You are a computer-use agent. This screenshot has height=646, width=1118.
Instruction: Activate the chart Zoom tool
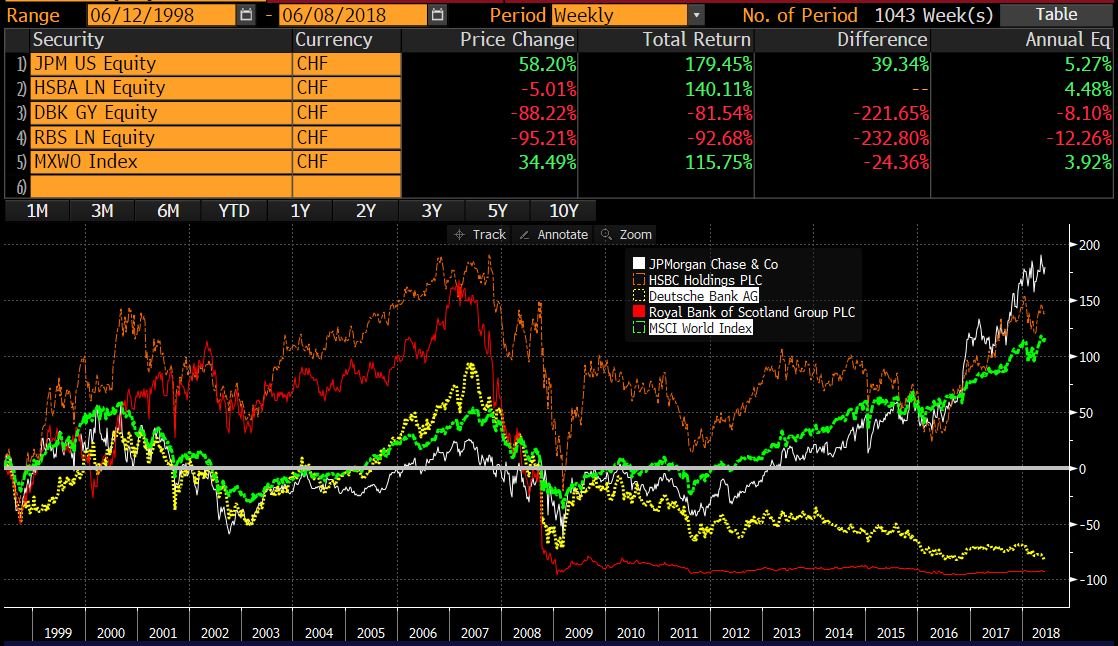tap(627, 235)
